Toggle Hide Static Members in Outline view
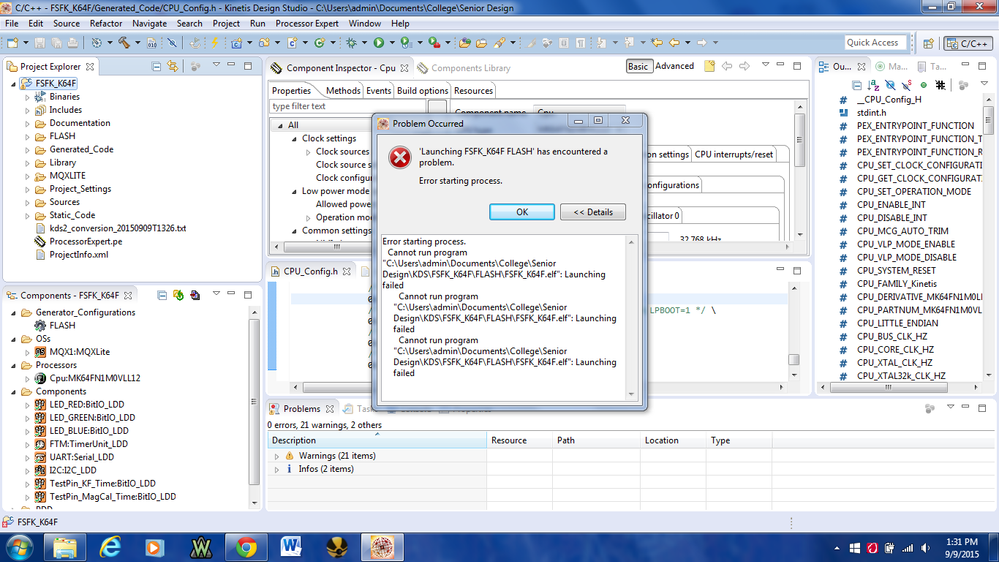This screenshot has height=562, width=999. coord(907,85)
